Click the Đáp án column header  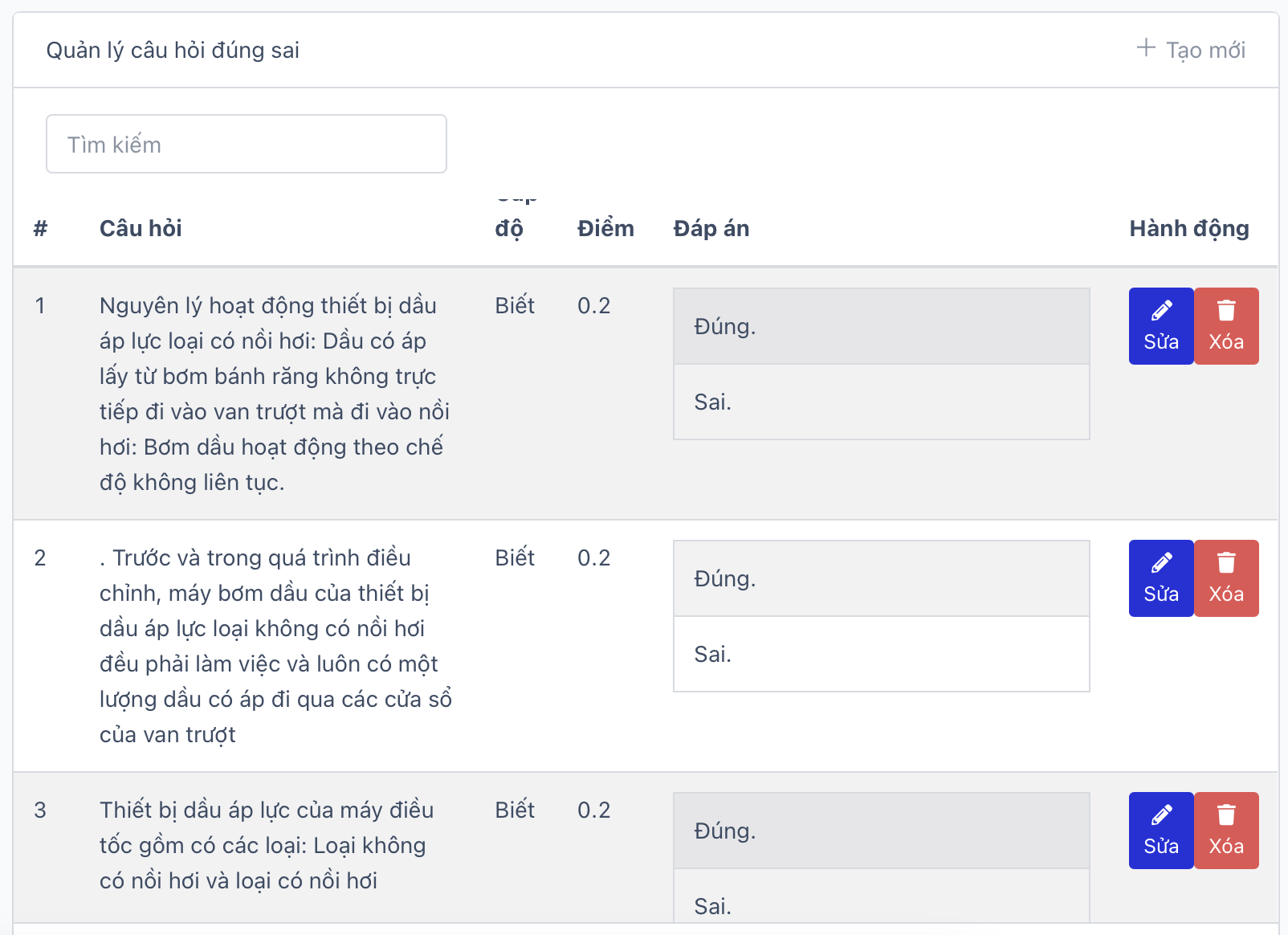(711, 229)
